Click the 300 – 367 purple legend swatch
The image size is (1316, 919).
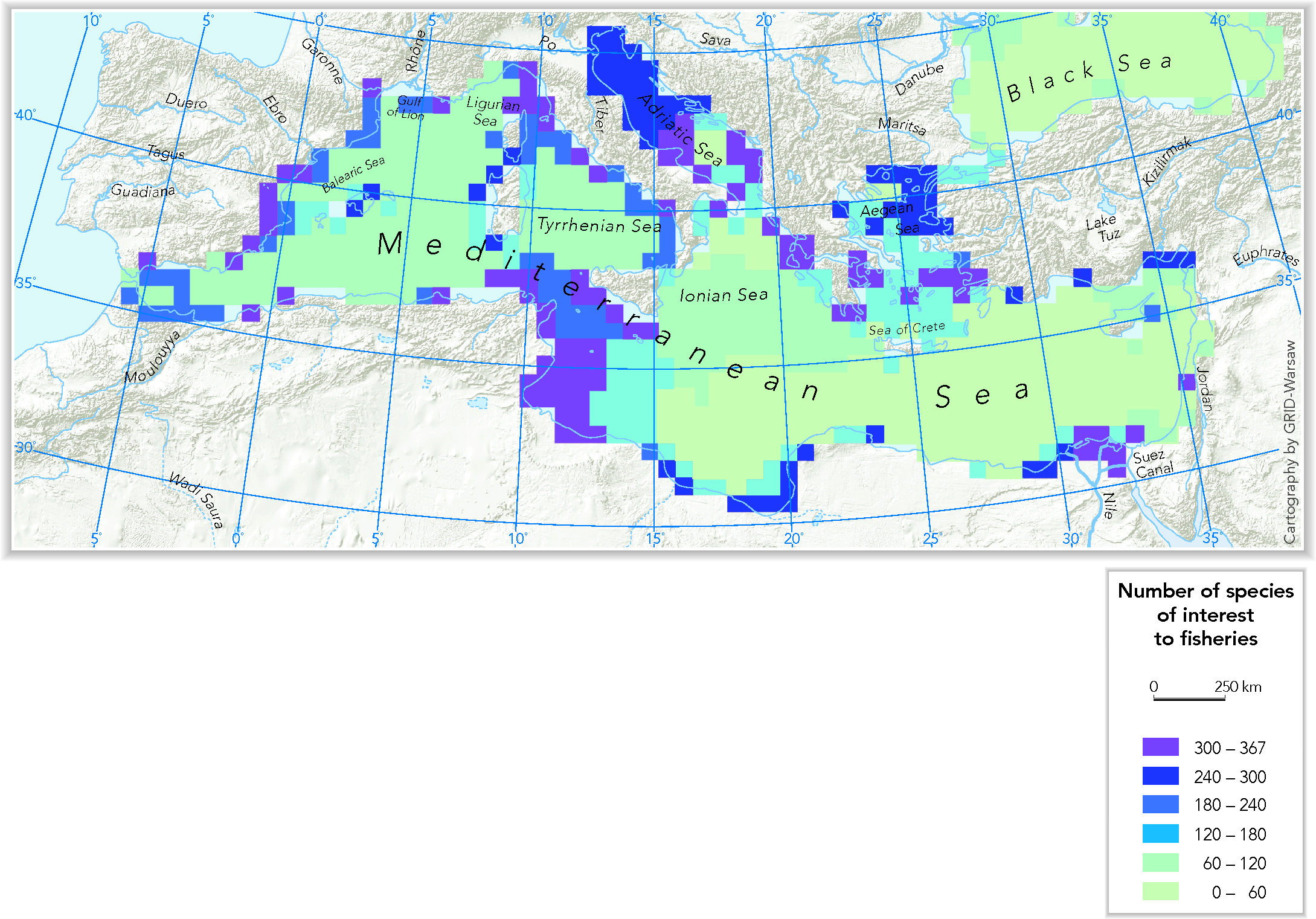(1160, 747)
